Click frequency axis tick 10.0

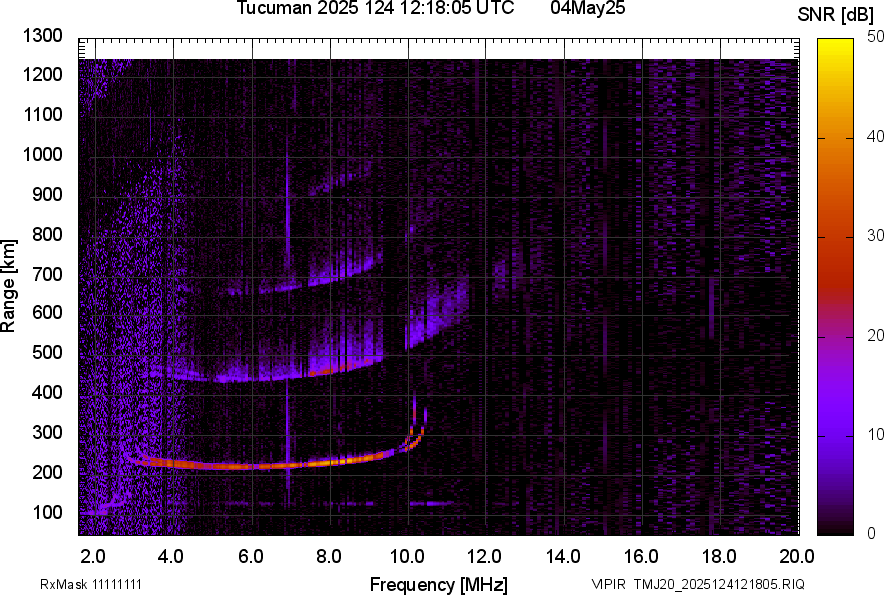408,557
